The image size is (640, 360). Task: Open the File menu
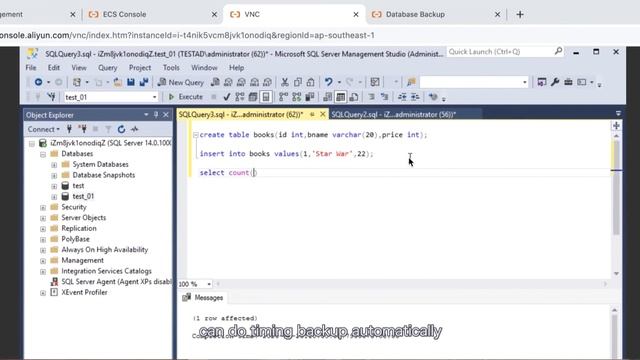(31, 68)
